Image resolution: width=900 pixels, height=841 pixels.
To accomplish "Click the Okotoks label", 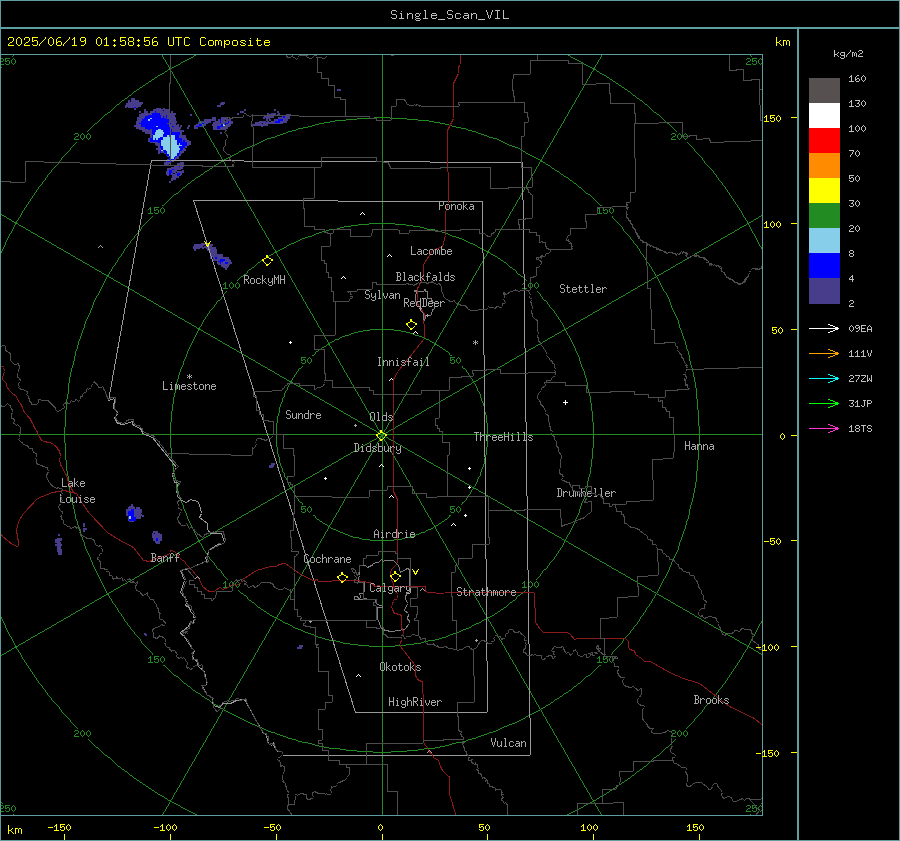I will pyautogui.click(x=400, y=667).
